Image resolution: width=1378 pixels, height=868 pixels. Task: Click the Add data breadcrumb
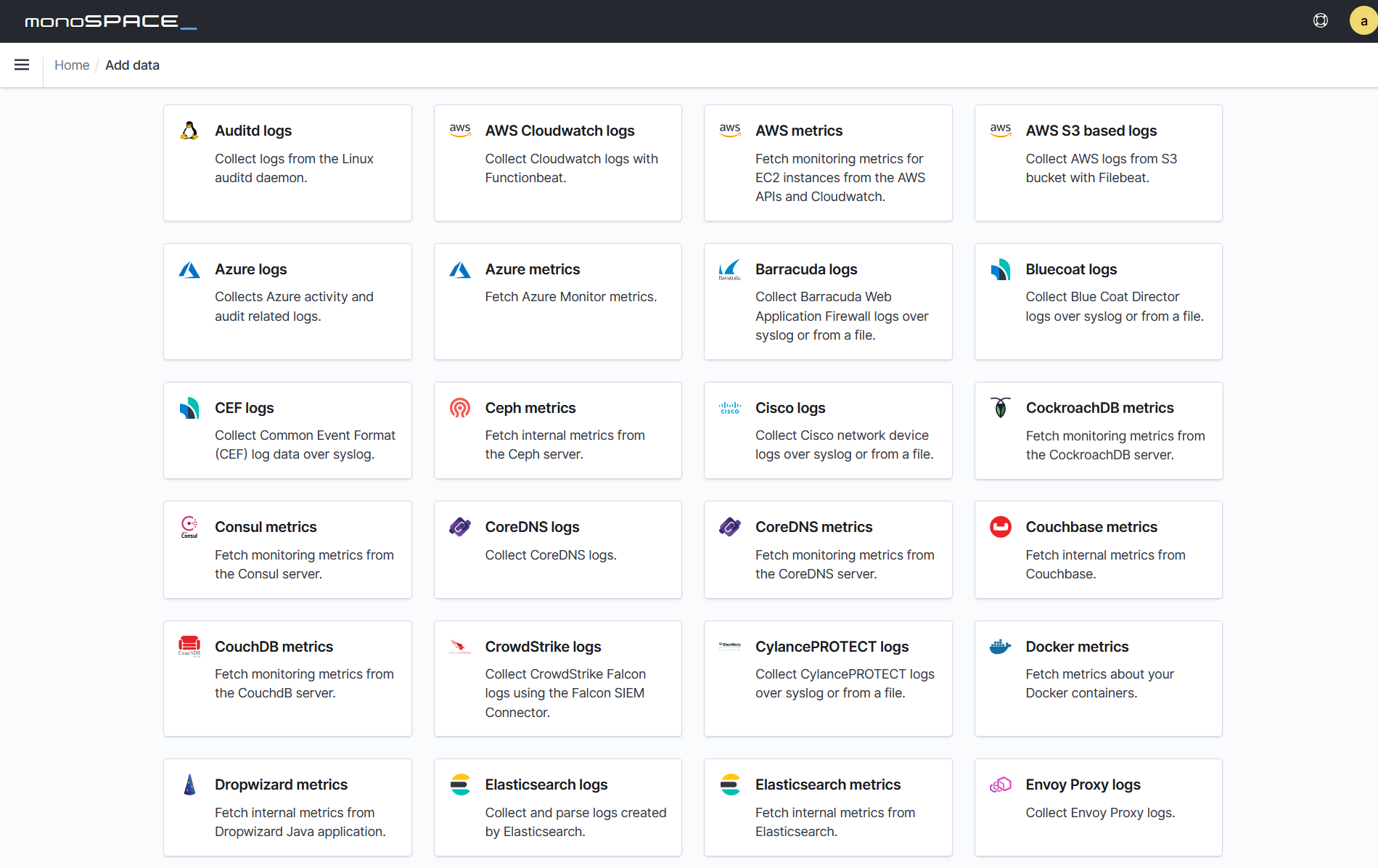(x=132, y=65)
